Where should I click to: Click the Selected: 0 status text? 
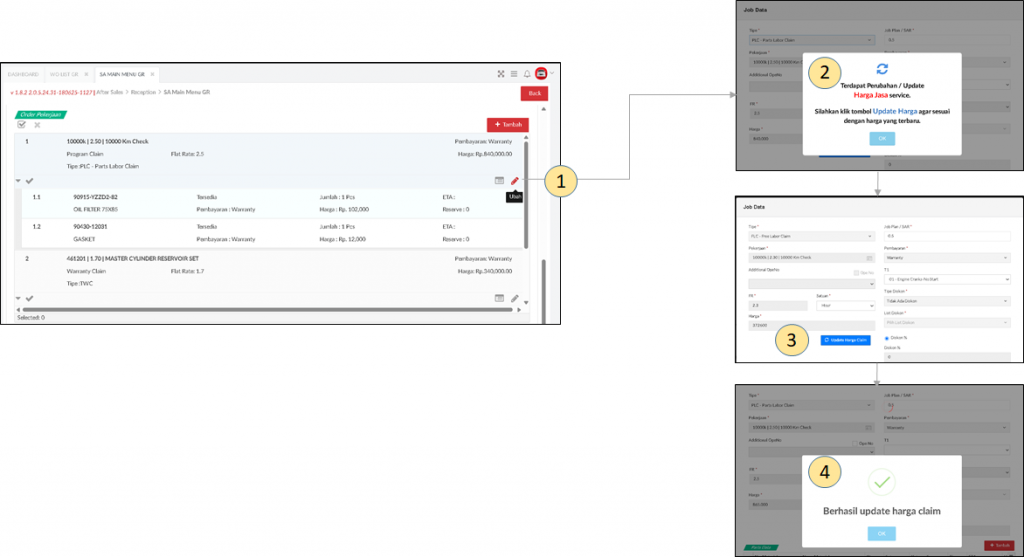pos(31,317)
